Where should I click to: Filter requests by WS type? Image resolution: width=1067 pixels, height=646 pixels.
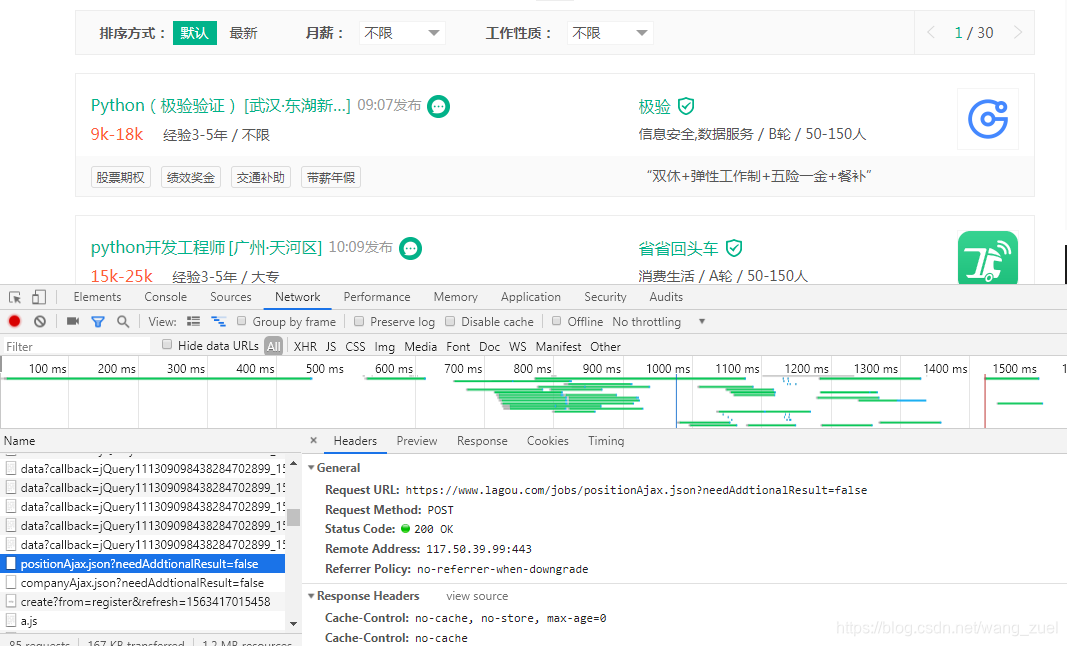517,346
